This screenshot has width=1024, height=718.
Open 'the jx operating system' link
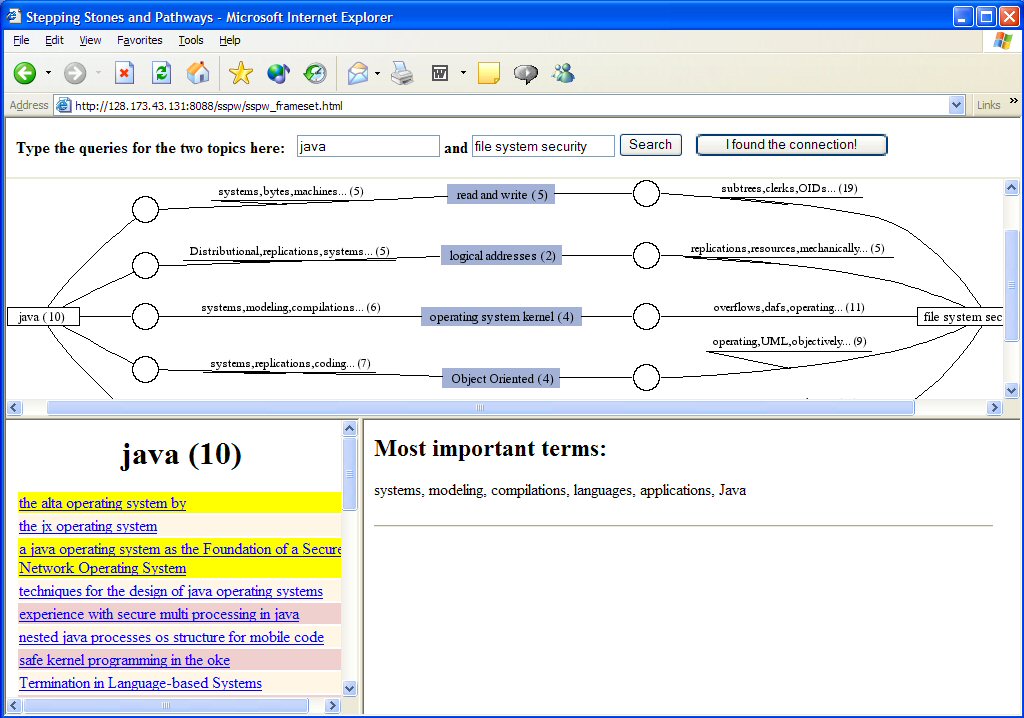88,526
